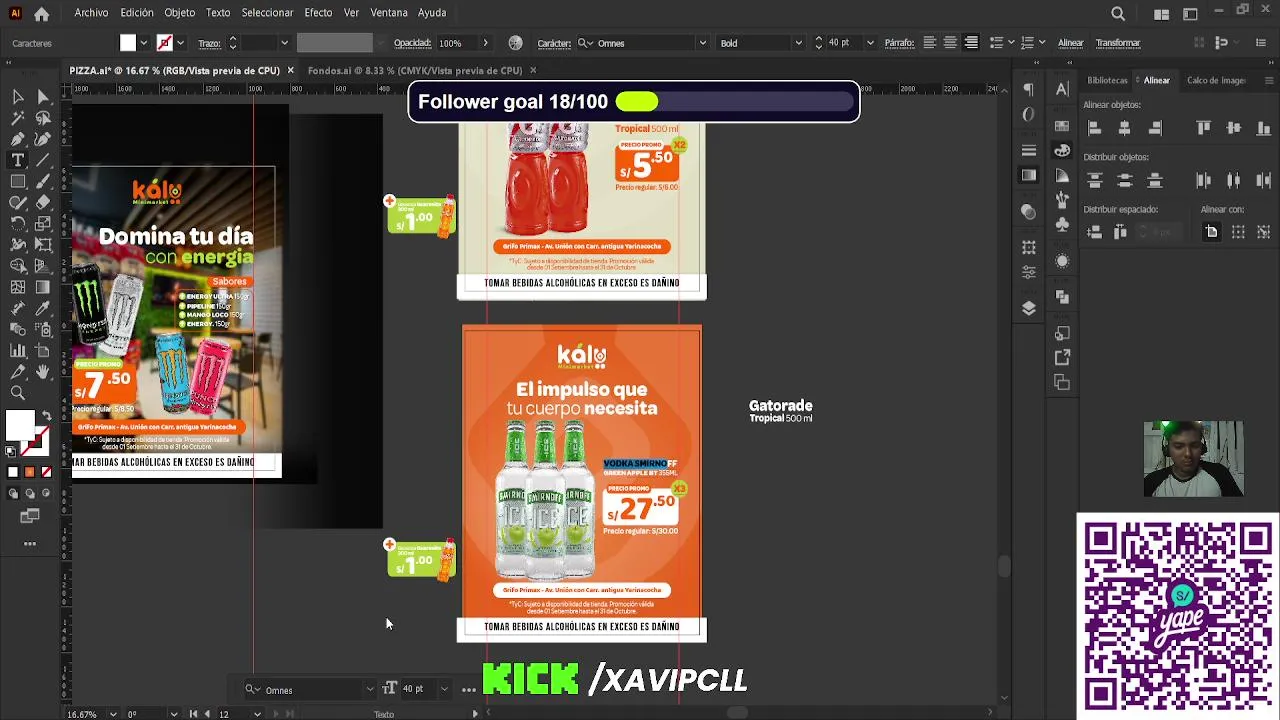Click the white fill color swatch in toolbar
The width and height of the screenshot is (1280, 720).
point(20,425)
